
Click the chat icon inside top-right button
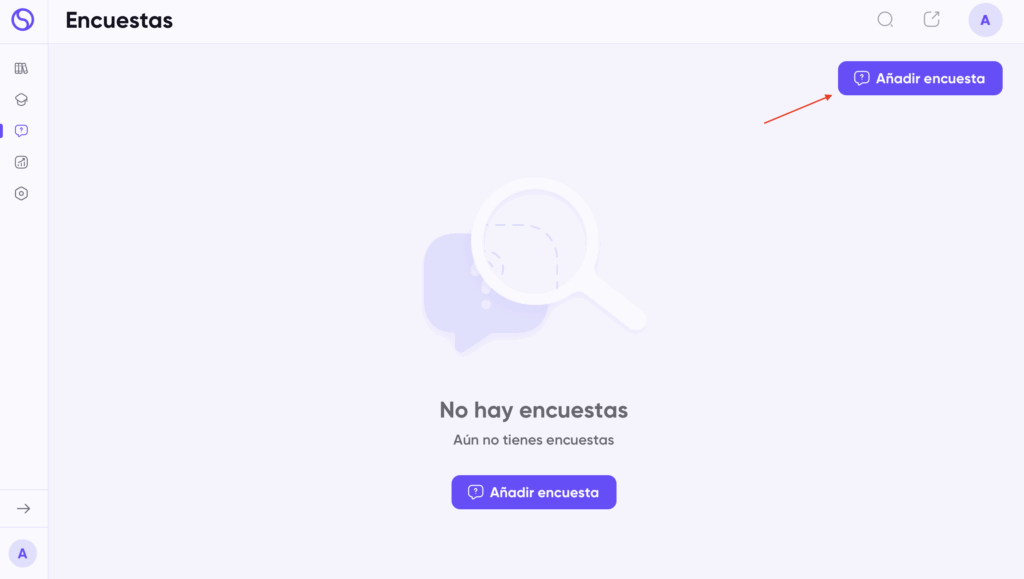coord(861,78)
